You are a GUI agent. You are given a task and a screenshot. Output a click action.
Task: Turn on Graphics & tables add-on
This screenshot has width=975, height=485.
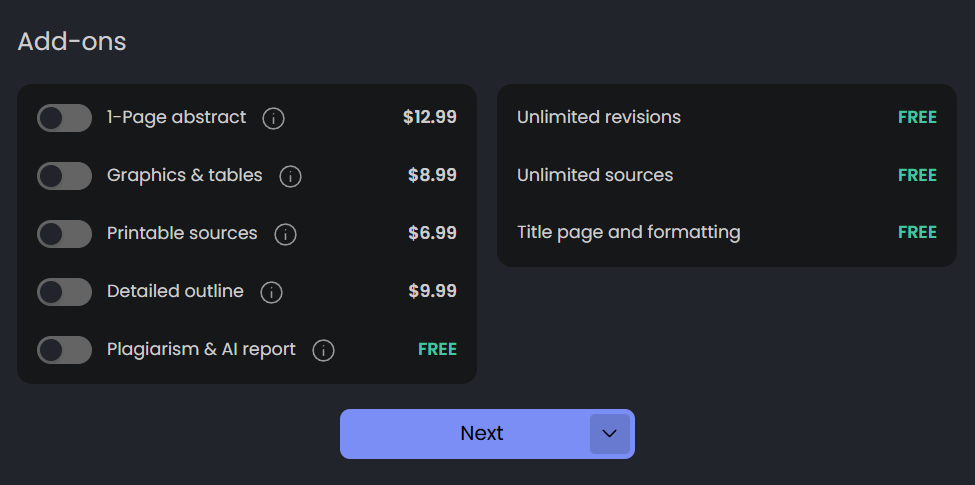(x=64, y=176)
